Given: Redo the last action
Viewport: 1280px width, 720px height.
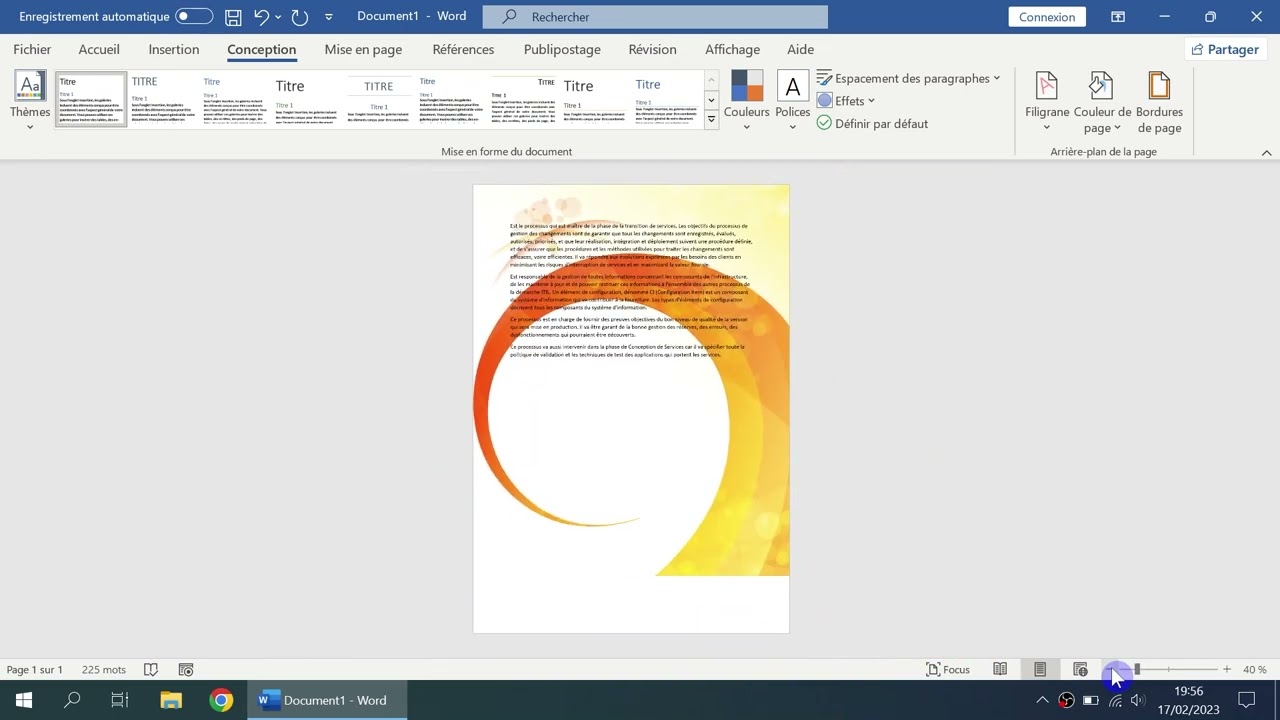Looking at the screenshot, I should [x=299, y=17].
